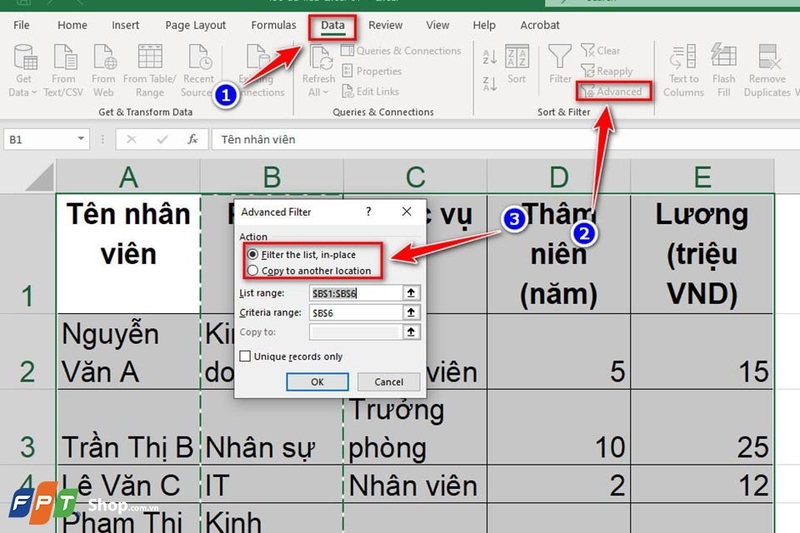Image resolution: width=800 pixels, height=533 pixels.
Task: Open the Acrobat tab
Action: point(540,25)
